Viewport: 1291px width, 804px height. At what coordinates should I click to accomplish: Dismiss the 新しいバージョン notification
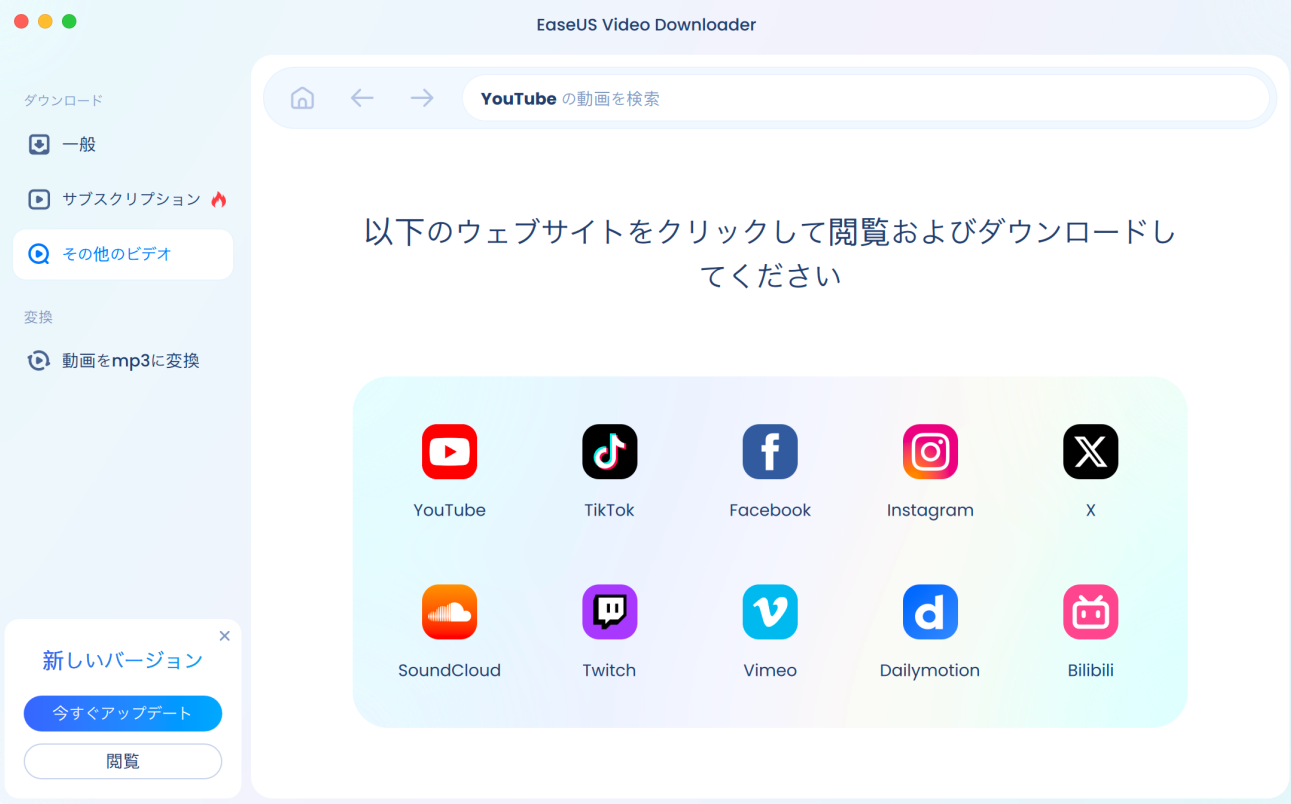tap(224, 636)
